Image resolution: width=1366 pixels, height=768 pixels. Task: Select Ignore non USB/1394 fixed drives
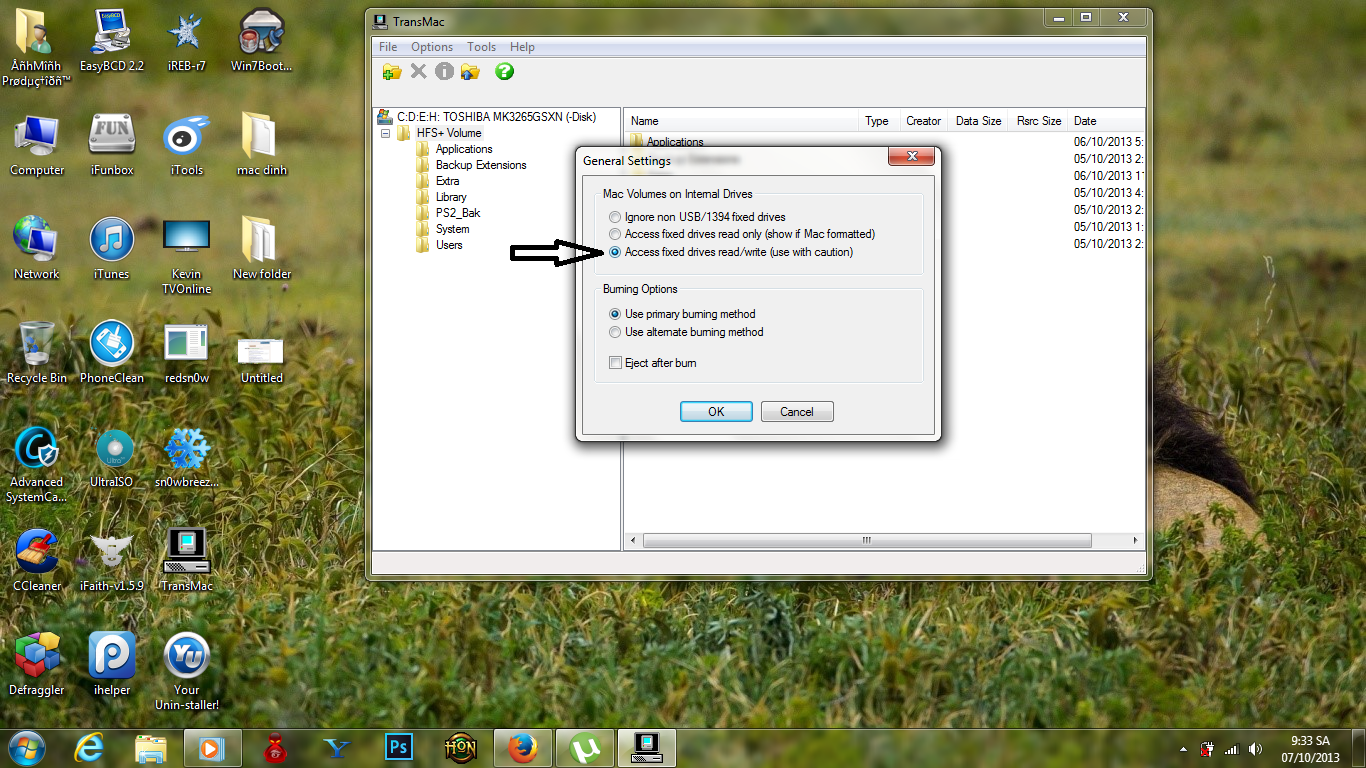pos(615,217)
